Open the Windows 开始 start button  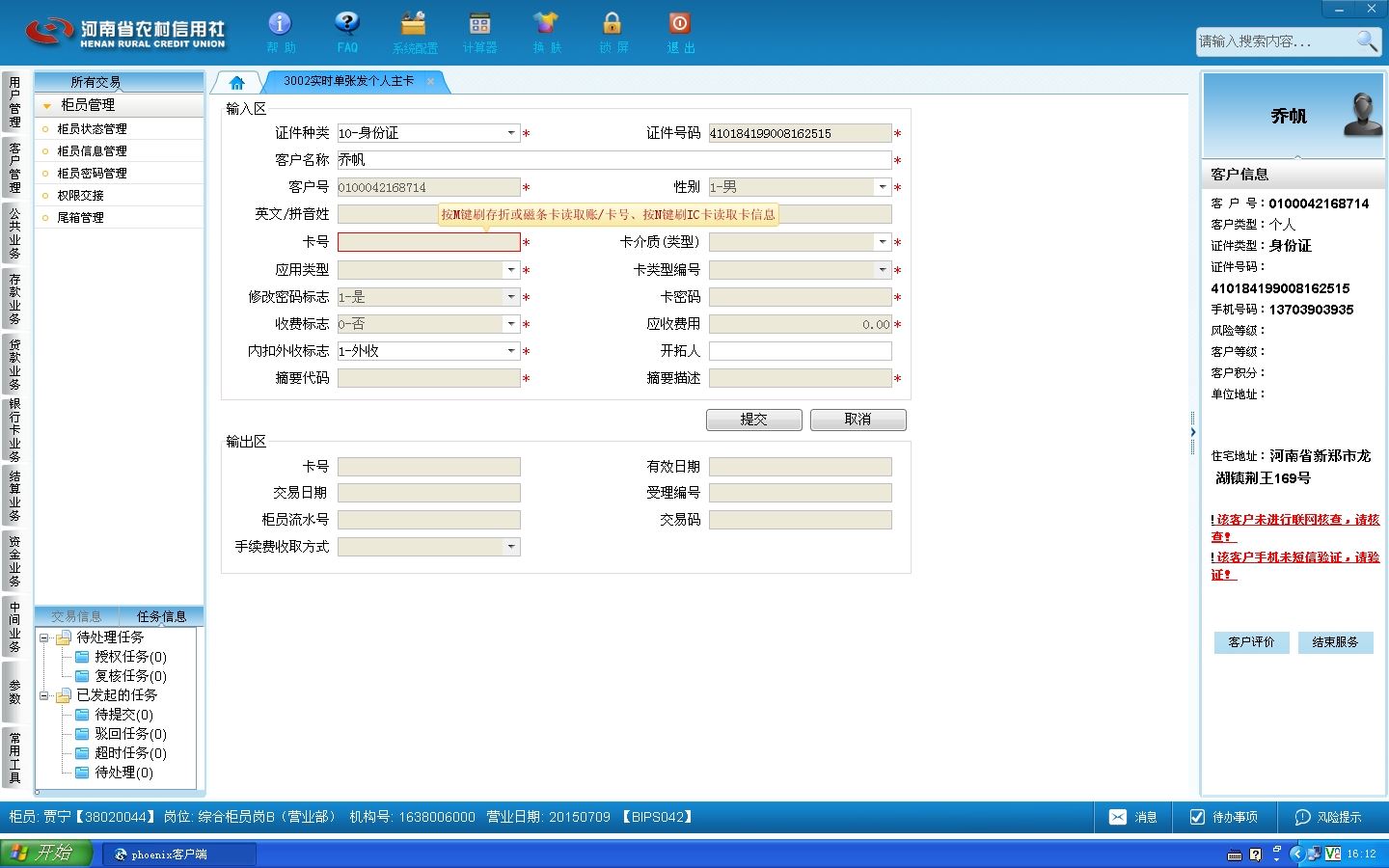point(45,854)
